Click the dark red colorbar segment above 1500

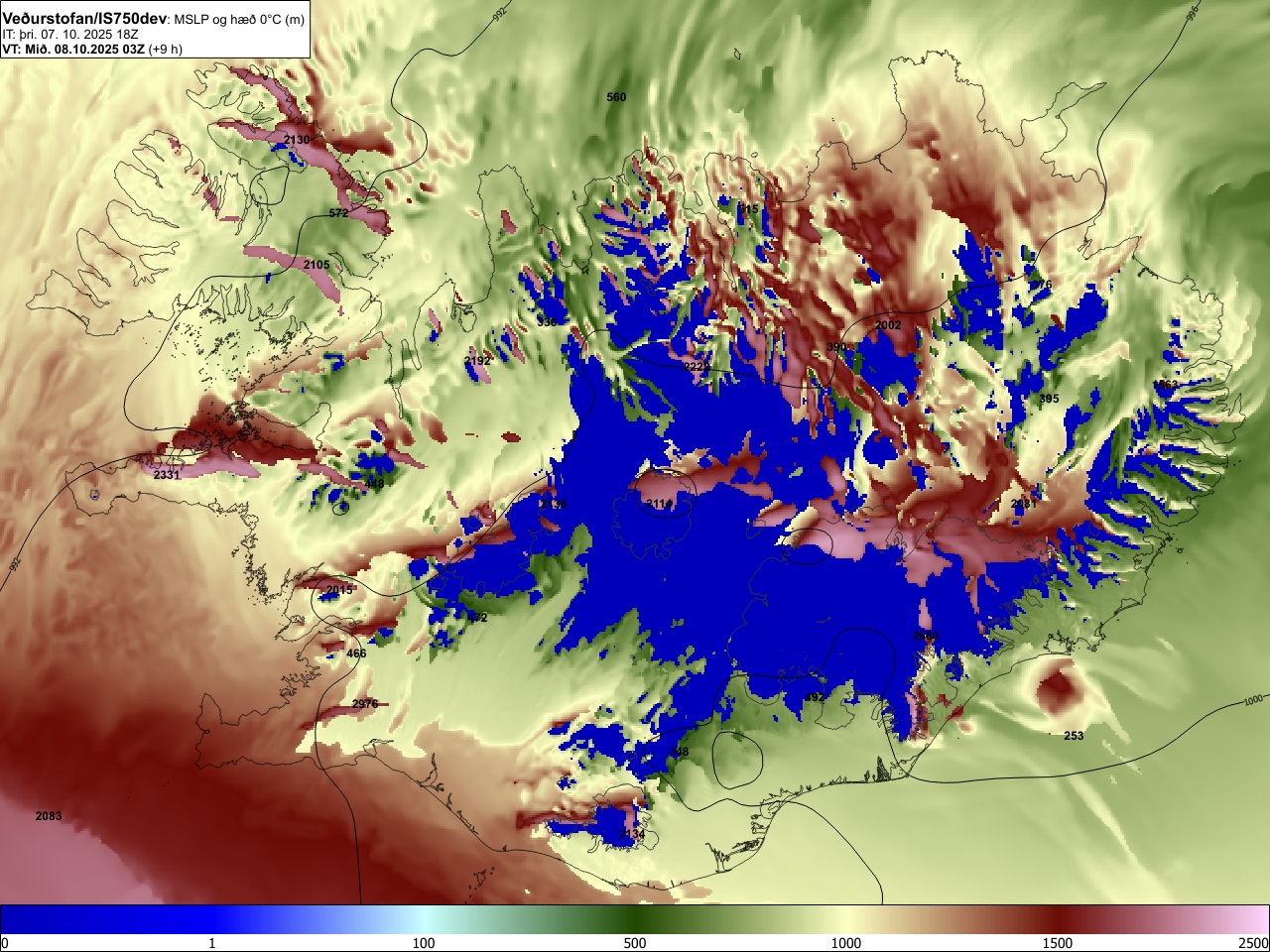[x=1058, y=919]
